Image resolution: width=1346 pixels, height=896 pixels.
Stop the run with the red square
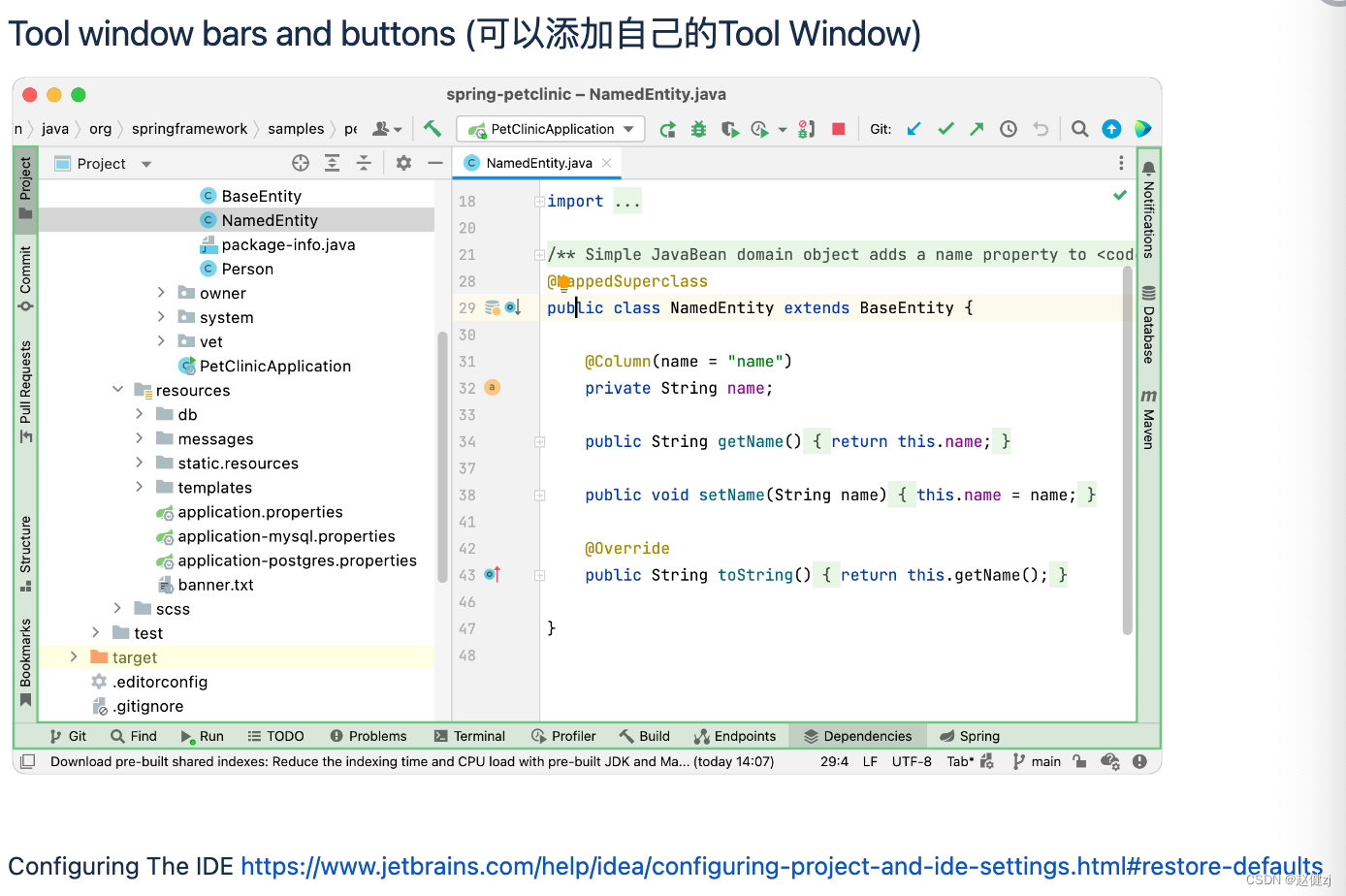tap(839, 129)
